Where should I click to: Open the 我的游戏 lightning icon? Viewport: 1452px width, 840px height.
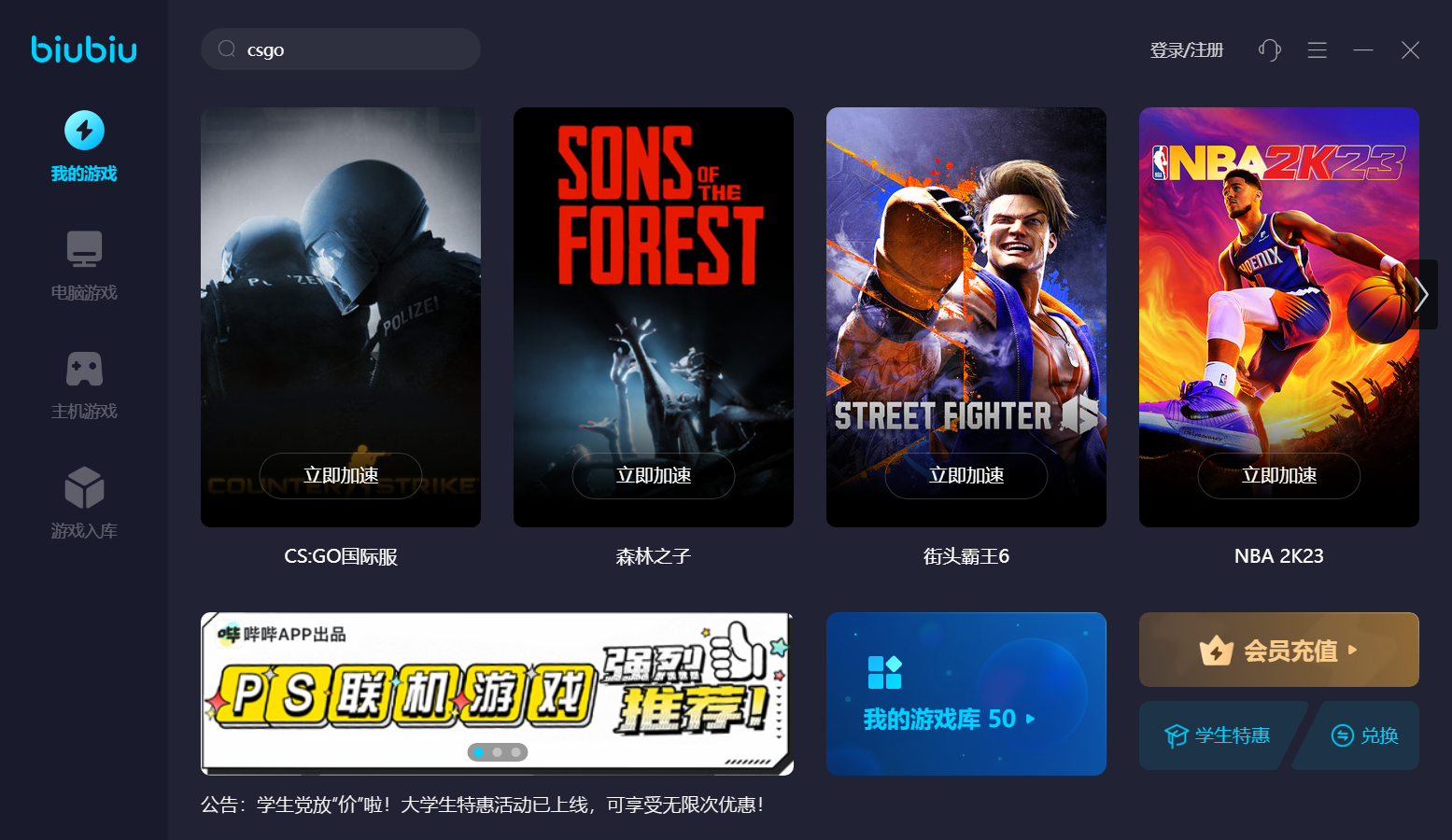(x=84, y=131)
